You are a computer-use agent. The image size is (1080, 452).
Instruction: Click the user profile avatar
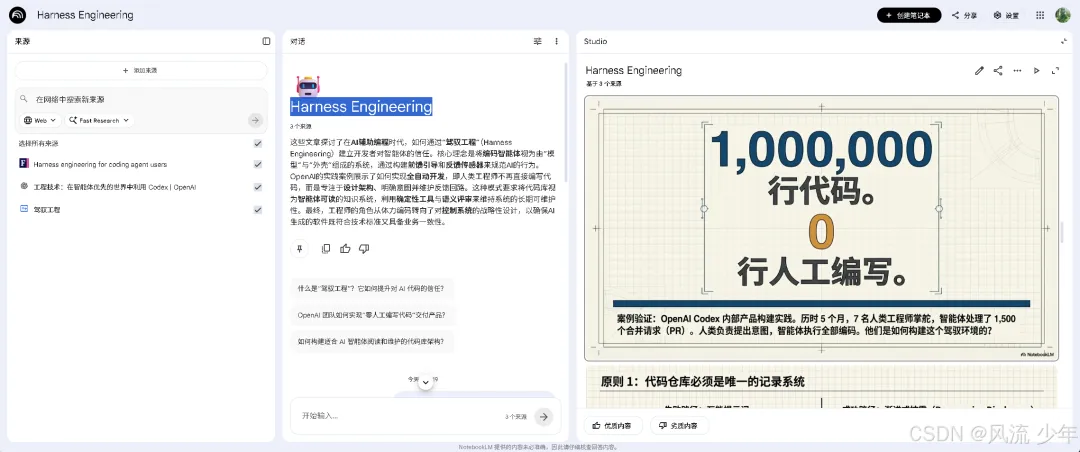[1063, 15]
